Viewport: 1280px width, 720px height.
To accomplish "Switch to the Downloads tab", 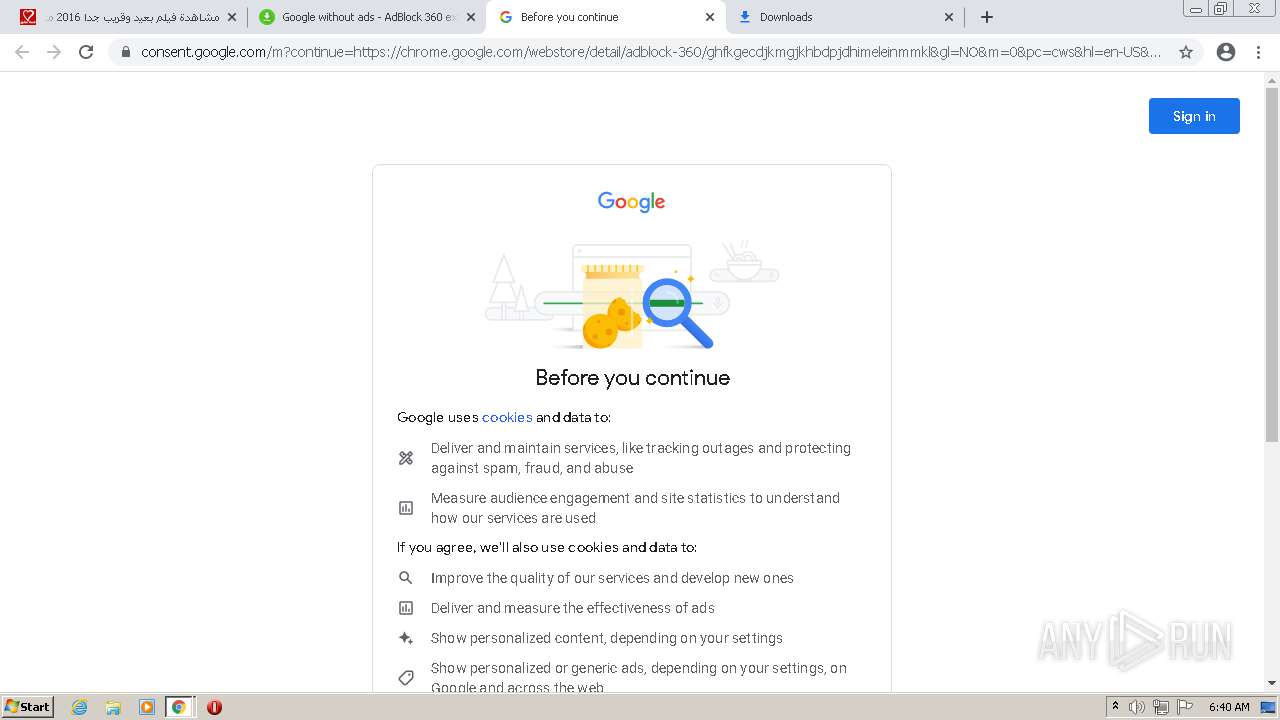I will tap(844, 17).
